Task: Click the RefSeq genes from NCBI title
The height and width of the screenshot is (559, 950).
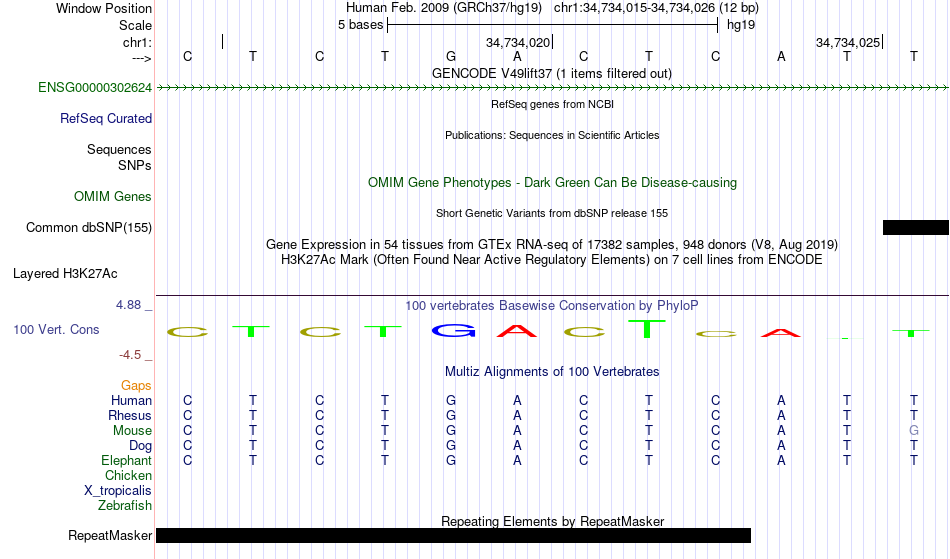Action: [552, 104]
